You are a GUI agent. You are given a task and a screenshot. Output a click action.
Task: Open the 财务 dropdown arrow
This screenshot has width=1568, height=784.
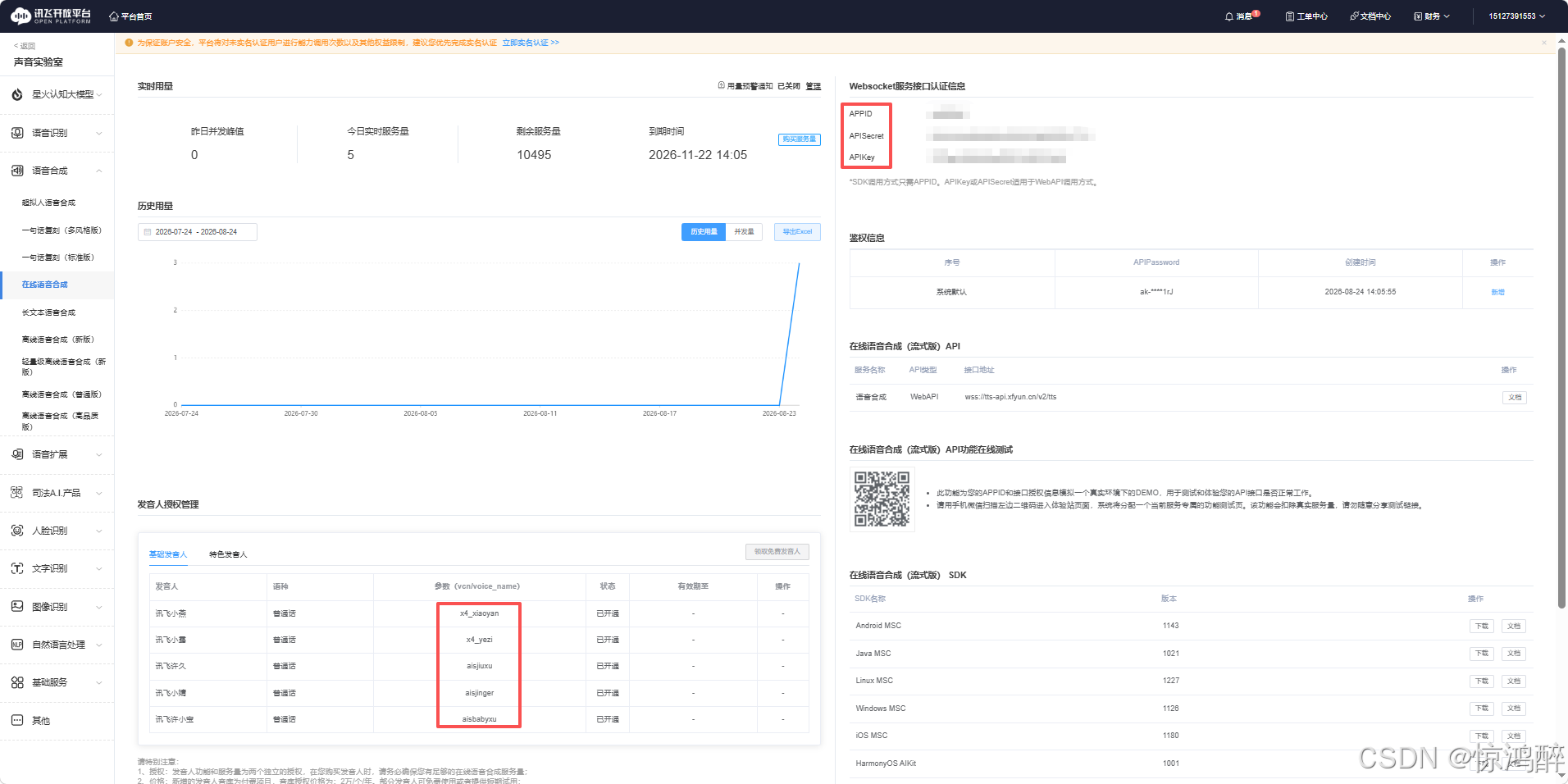pyautogui.click(x=1447, y=16)
